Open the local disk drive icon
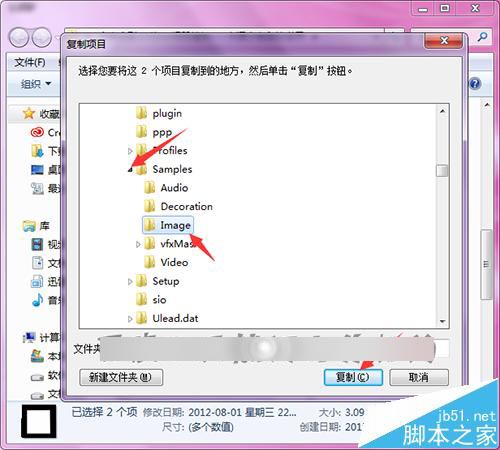500x450 pixels. pyautogui.click(x=37, y=356)
